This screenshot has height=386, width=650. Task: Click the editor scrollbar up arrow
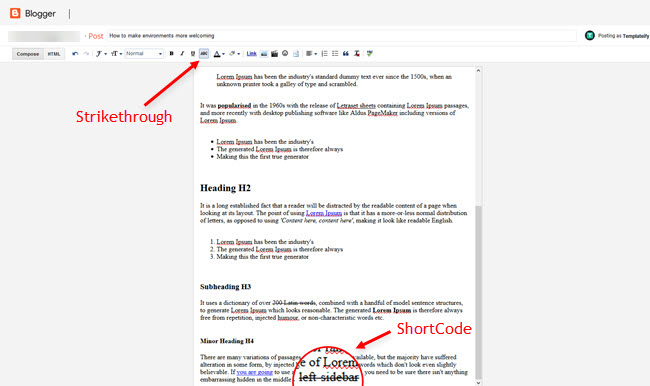click(478, 71)
